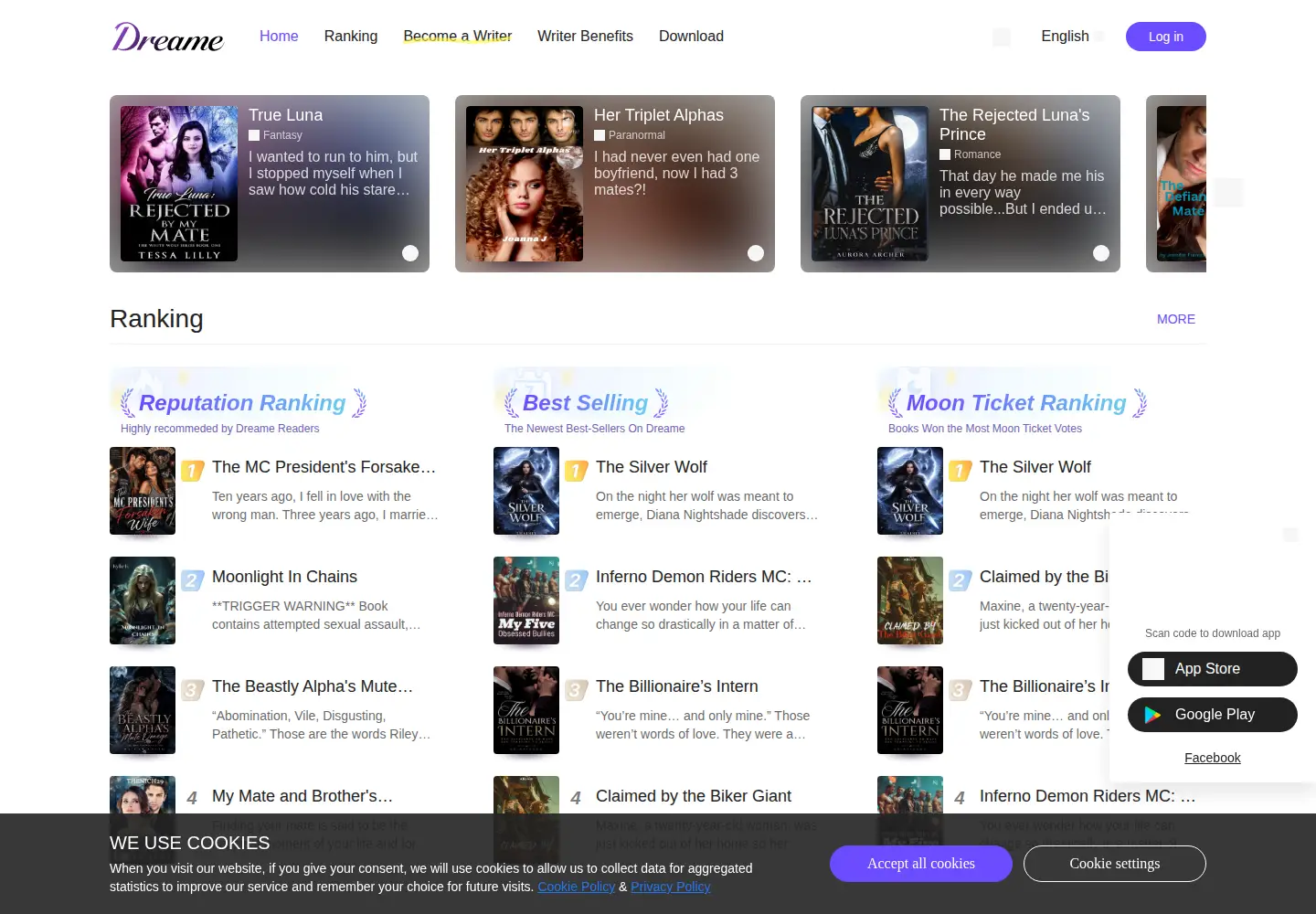Close the download app popup
Screen dimensions: 1316x914
click(1290, 535)
